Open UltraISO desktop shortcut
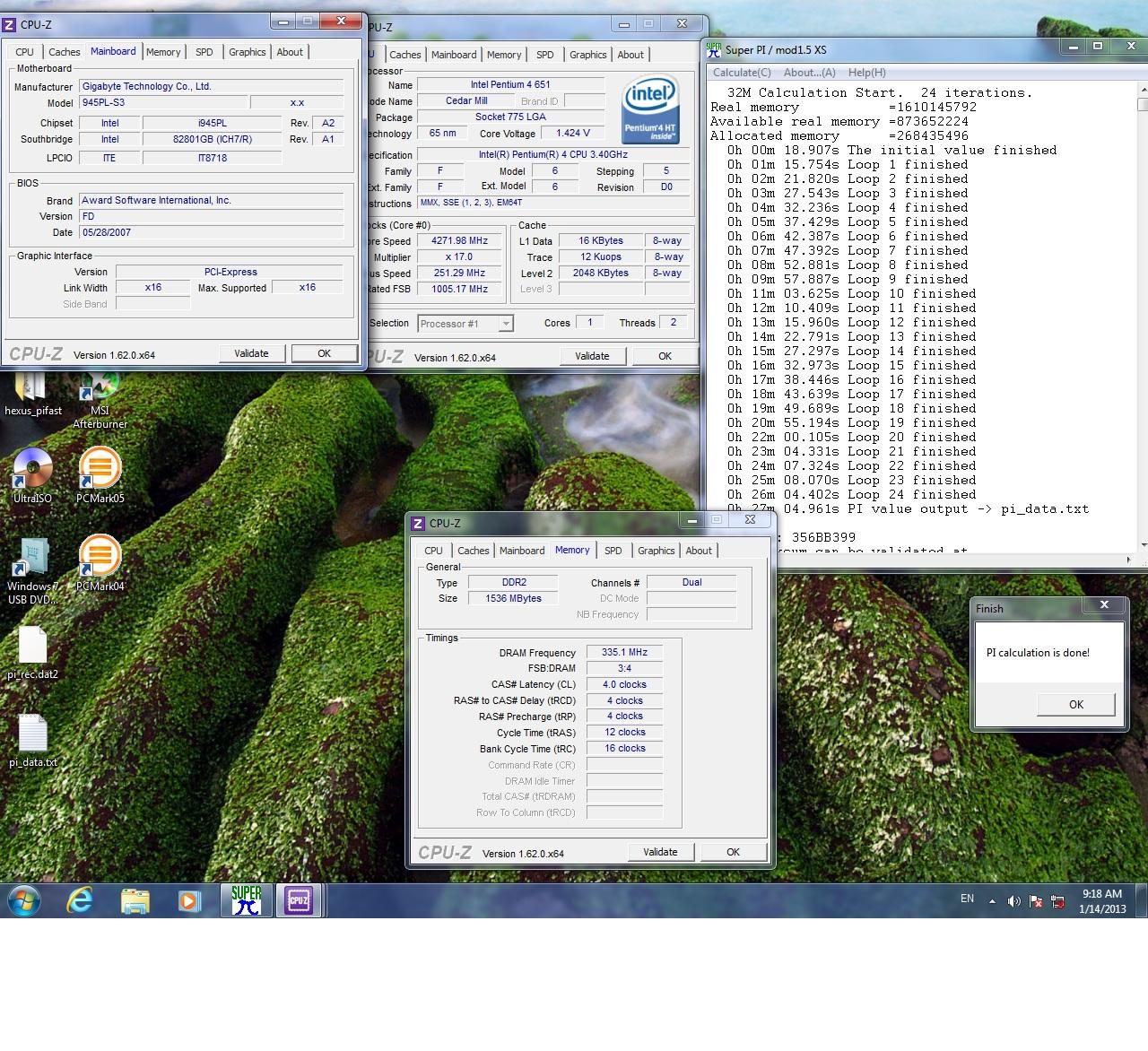 point(33,476)
